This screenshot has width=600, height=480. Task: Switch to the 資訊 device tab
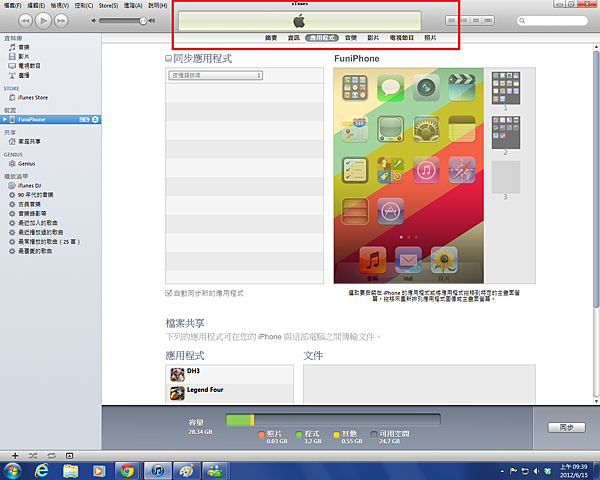coord(293,38)
